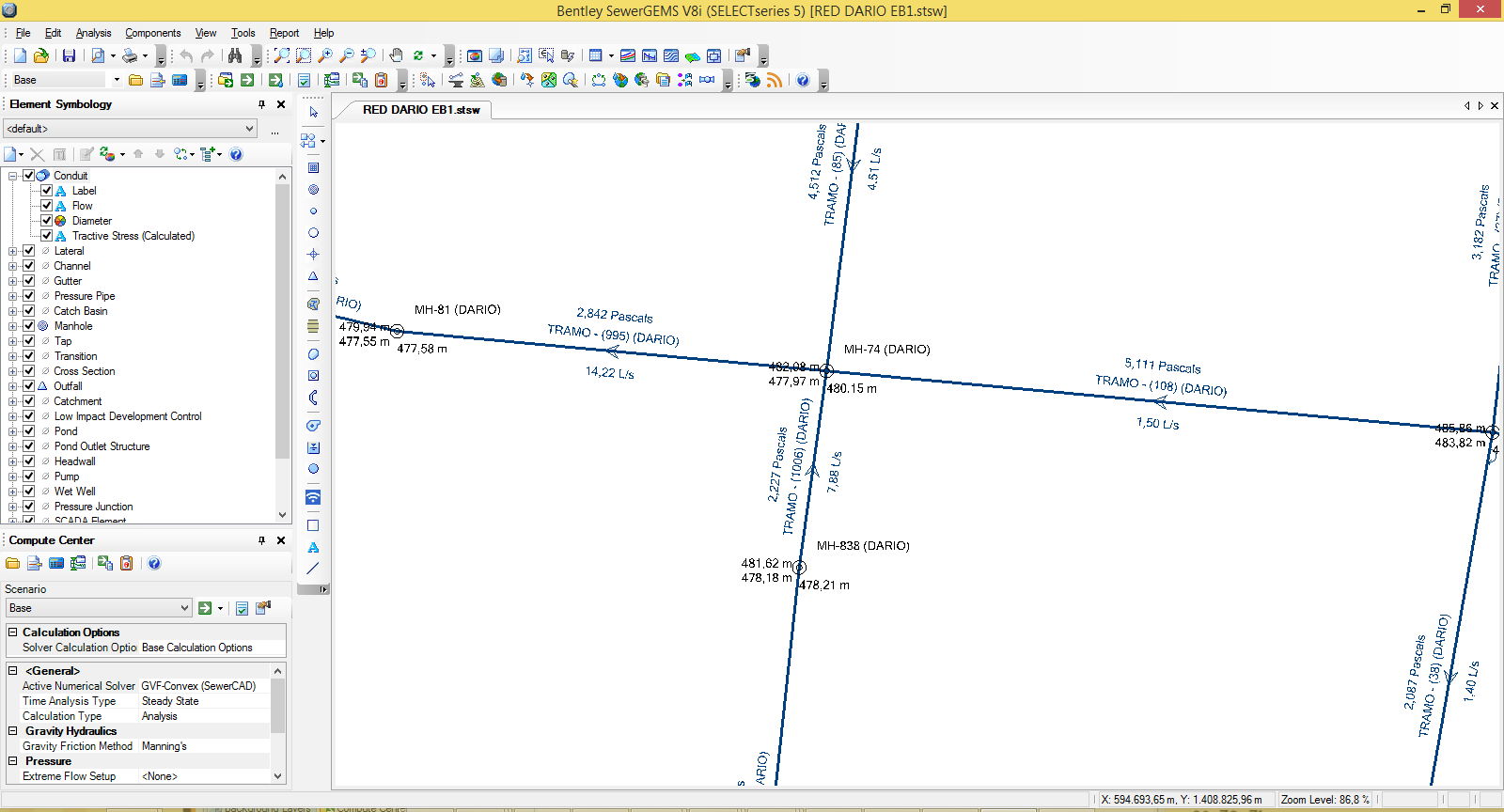The image size is (1504, 812).
Task: Pick the Line drawing tool
Action: 313,569
